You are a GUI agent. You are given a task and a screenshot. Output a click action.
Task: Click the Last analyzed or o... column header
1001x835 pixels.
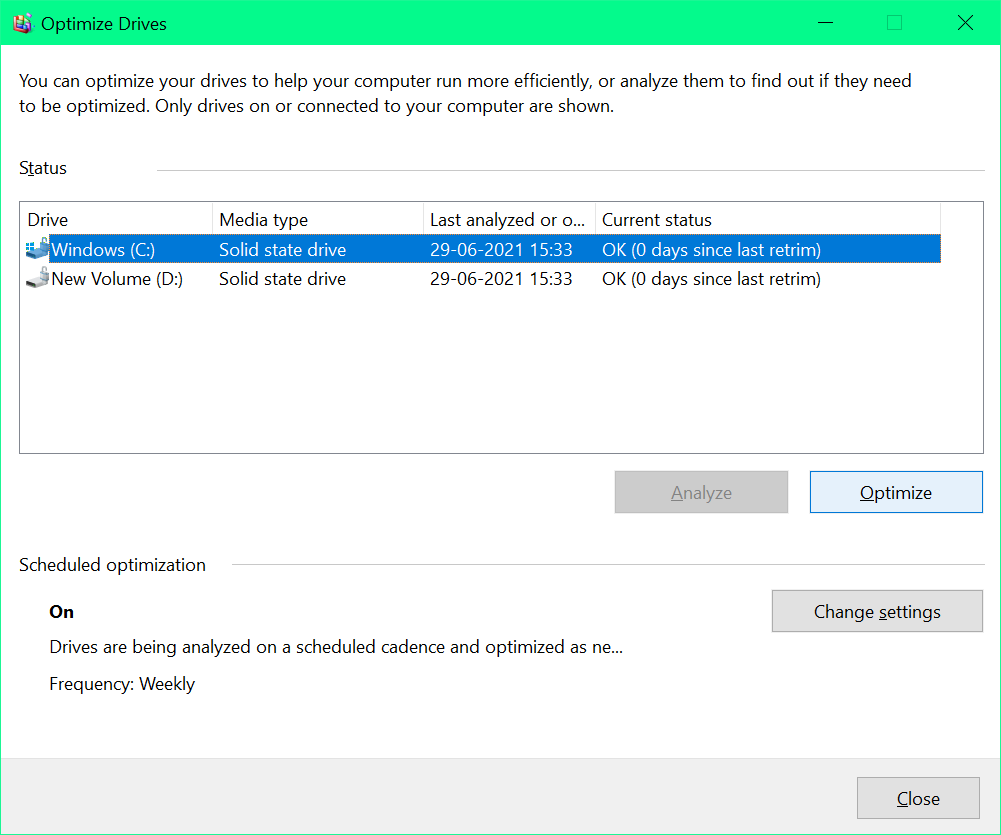coord(509,220)
